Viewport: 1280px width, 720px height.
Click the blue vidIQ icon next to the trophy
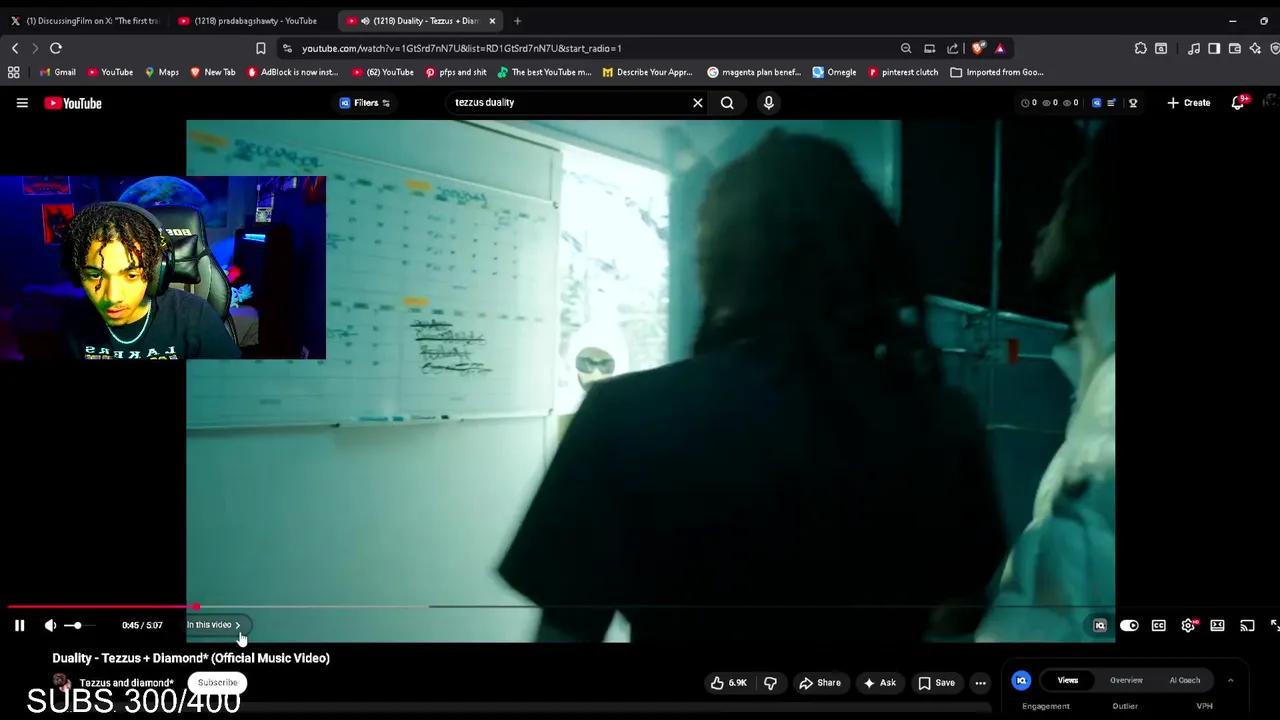point(1096,103)
